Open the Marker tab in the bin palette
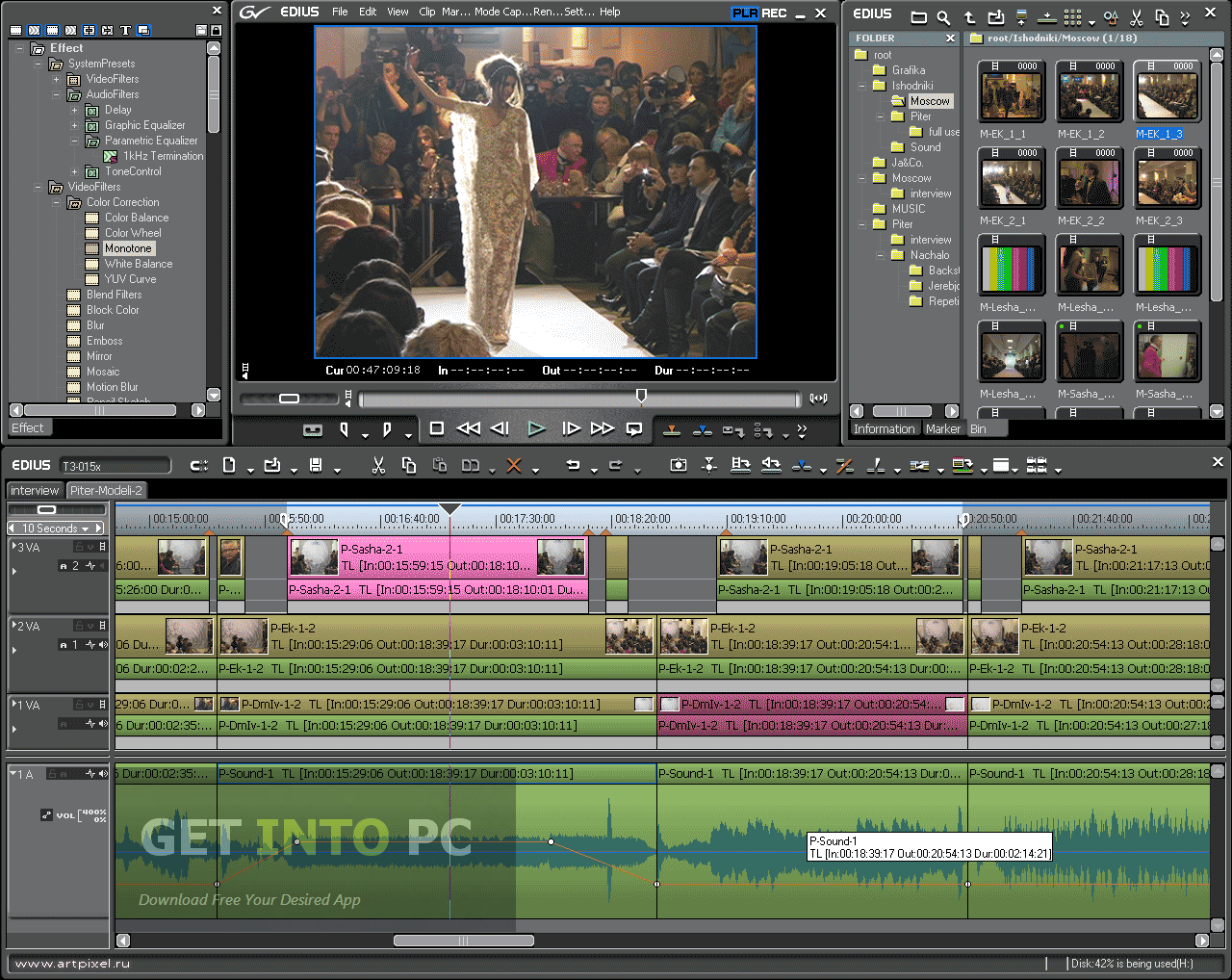Screen dimensions: 1232x980 click(943, 429)
